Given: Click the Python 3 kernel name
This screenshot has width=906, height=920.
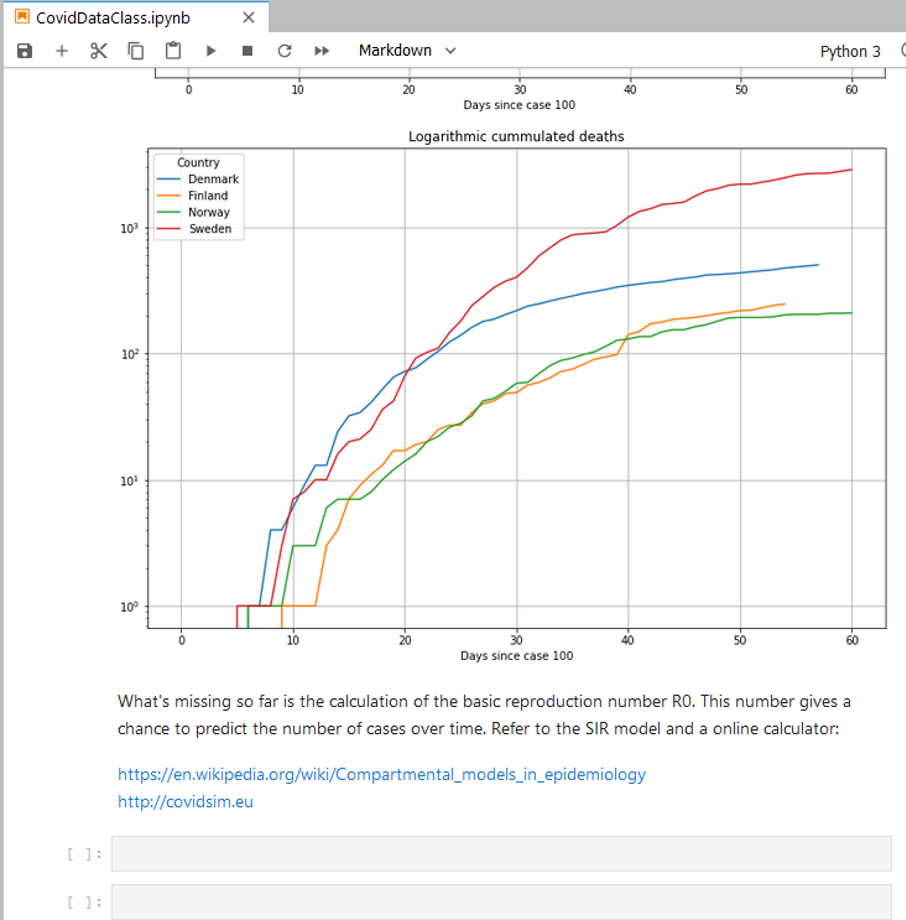Looking at the screenshot, I should click(x=850, y=52).
